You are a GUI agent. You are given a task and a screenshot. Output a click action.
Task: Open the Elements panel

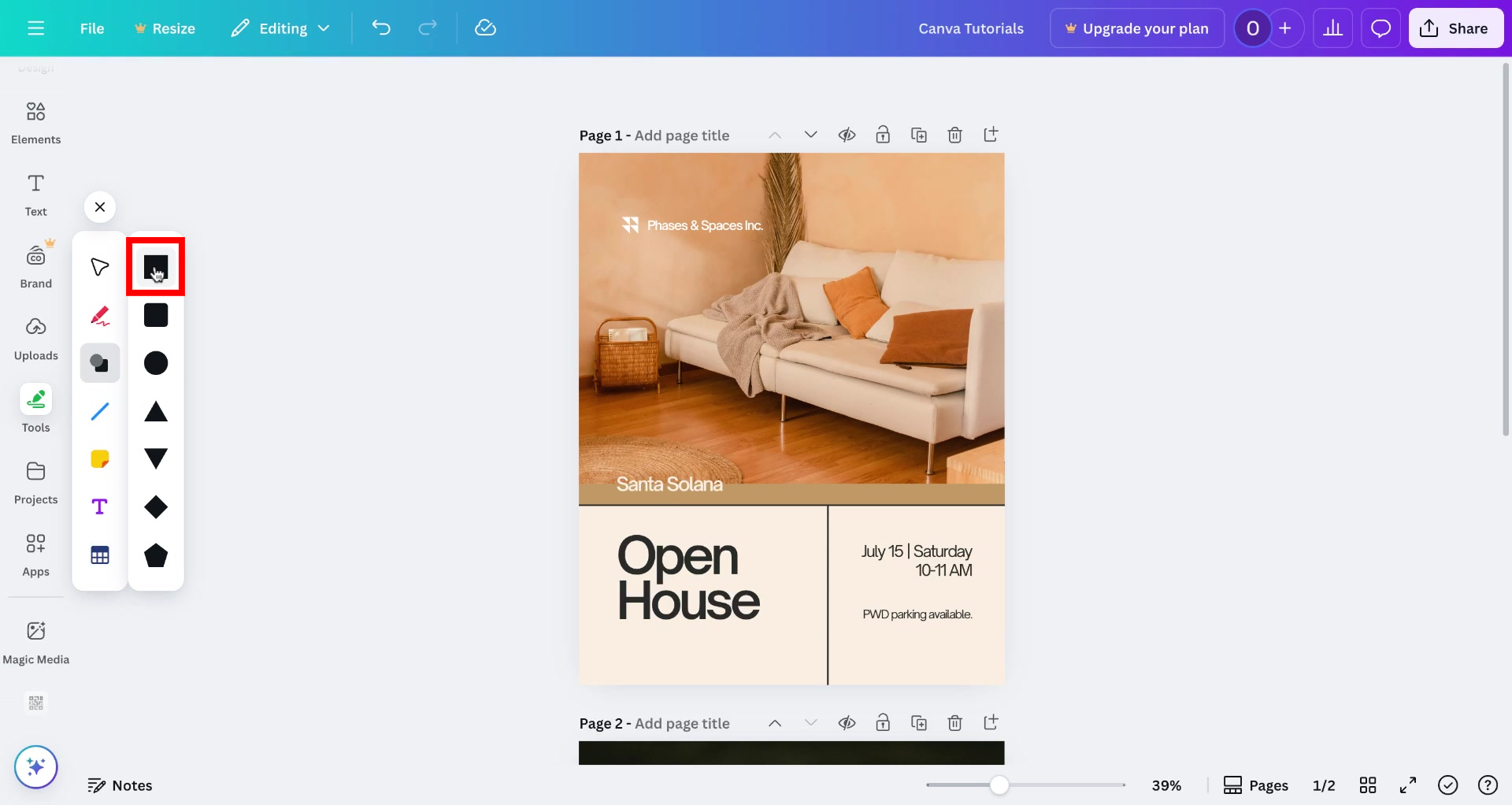coord(35,122)
